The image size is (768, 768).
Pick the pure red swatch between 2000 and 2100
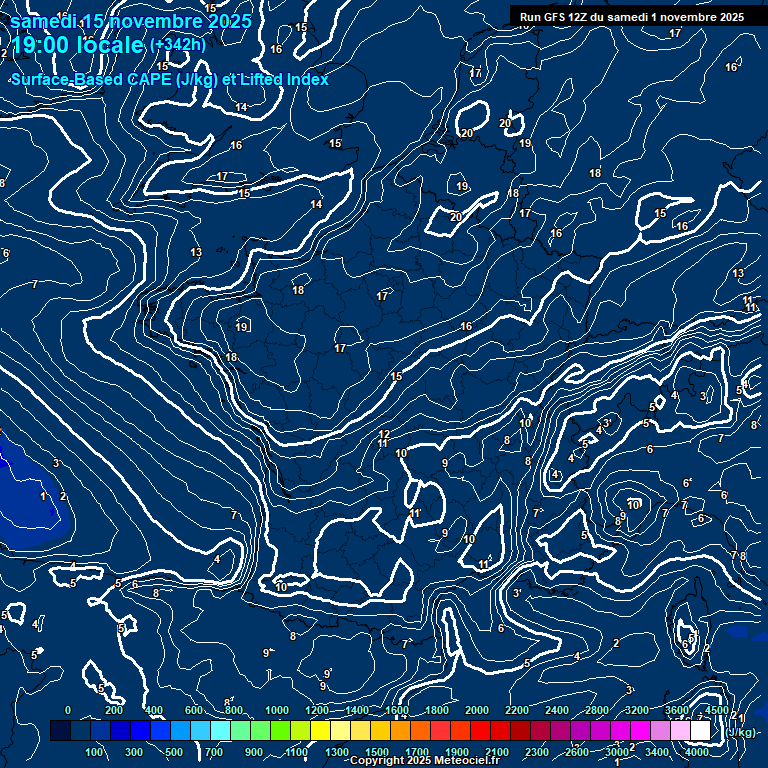(x=480, y=730)
